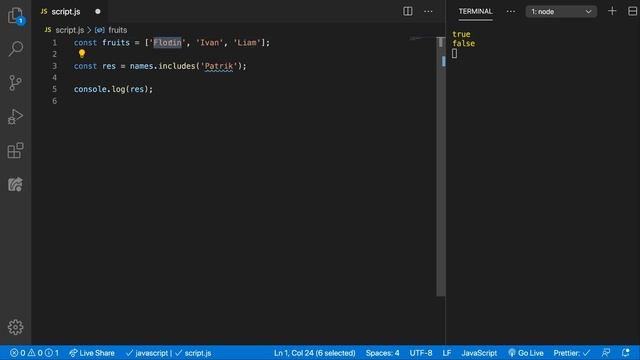Screen dimensions: 640x360
Task: Click the terminal cursor prompt
Action: 454,53
